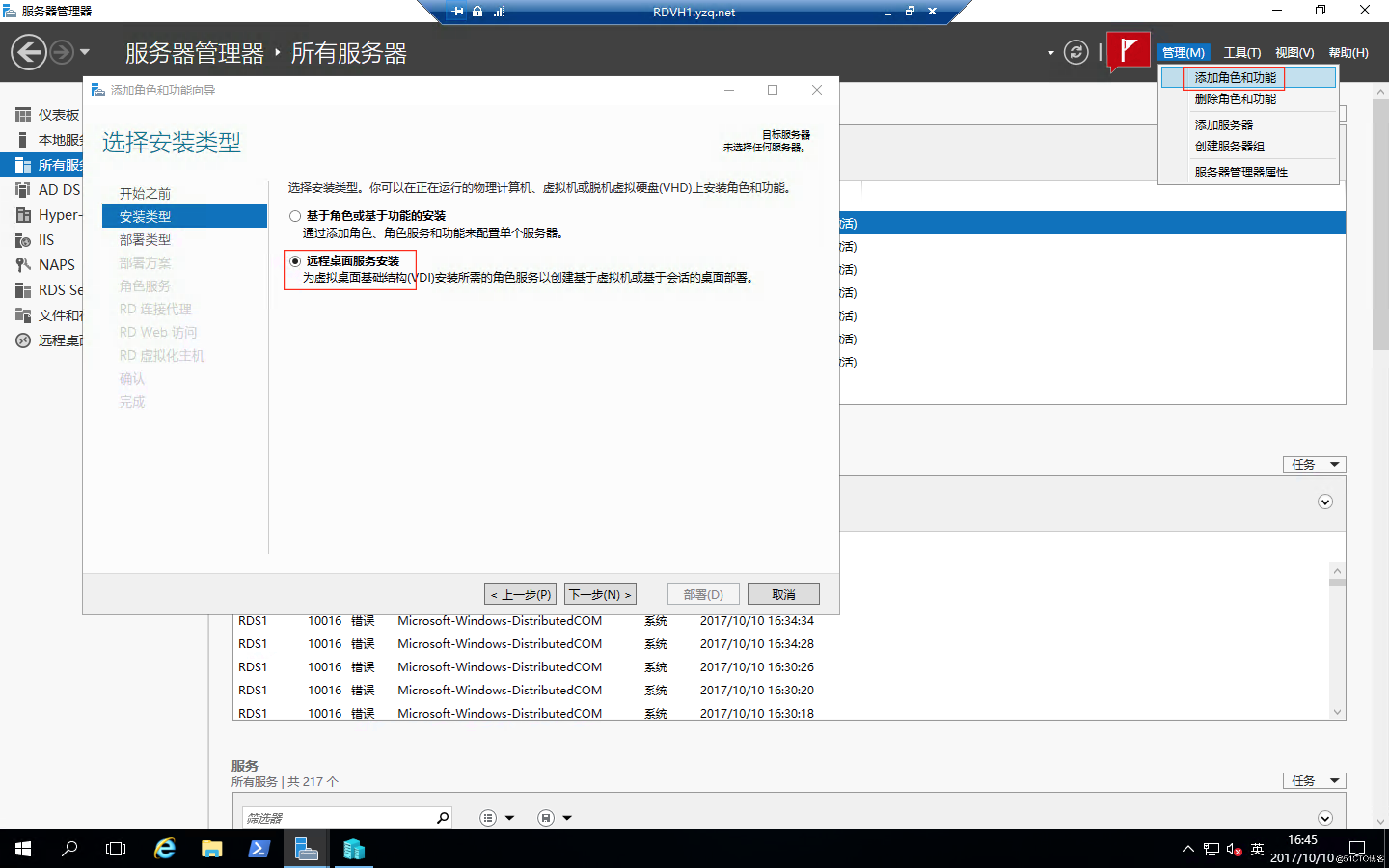This screenshot has height=868, width=1389.
Task: Select event row dated 2017/10/10 16:34:28
Action: [x=781, y=644]
